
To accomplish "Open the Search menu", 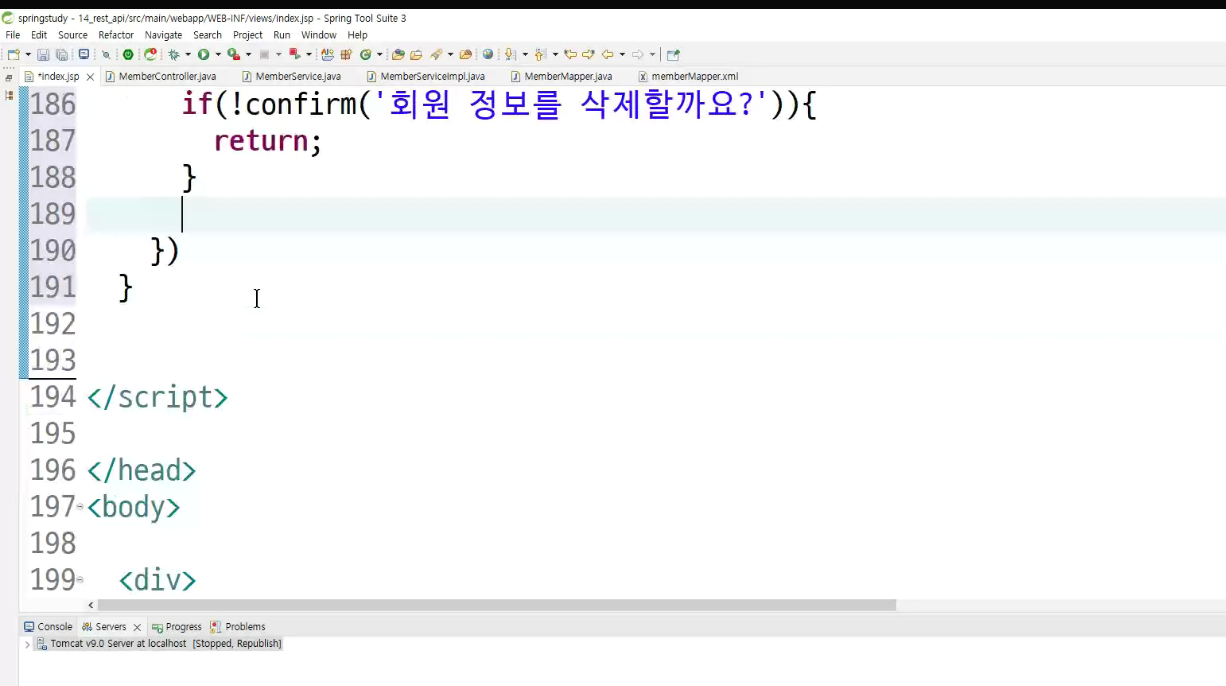I will (208, 35).
